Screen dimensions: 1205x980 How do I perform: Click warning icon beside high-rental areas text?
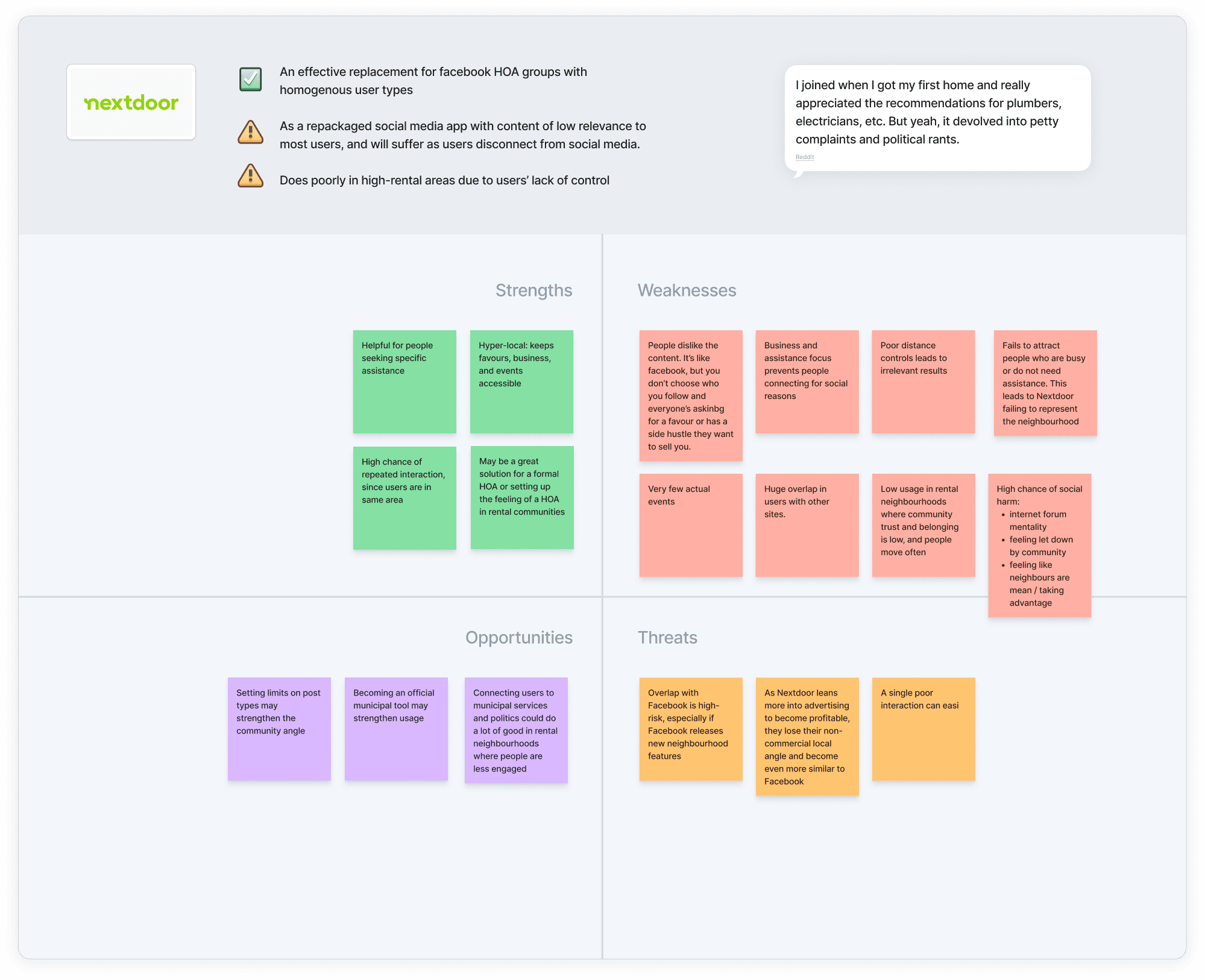click(250, 176)
